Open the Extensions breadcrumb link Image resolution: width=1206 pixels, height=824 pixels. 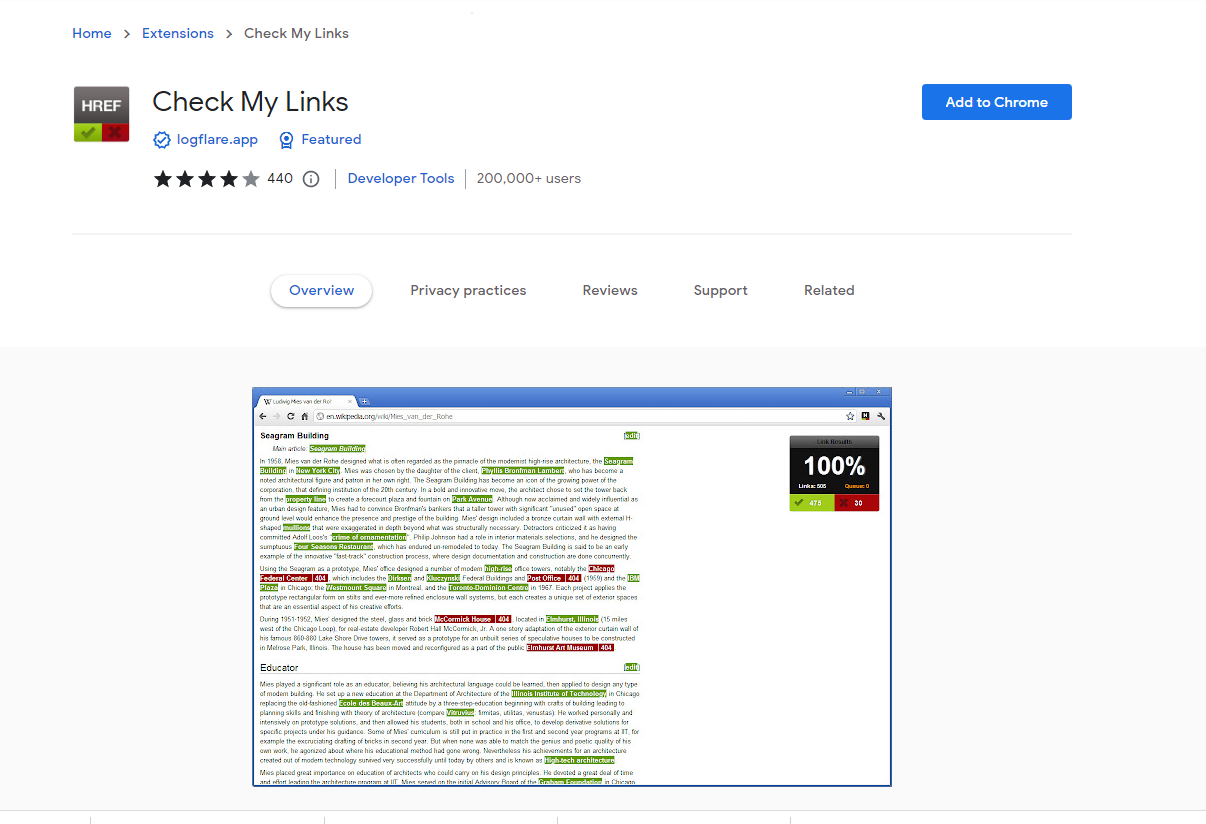click(178, 33)
